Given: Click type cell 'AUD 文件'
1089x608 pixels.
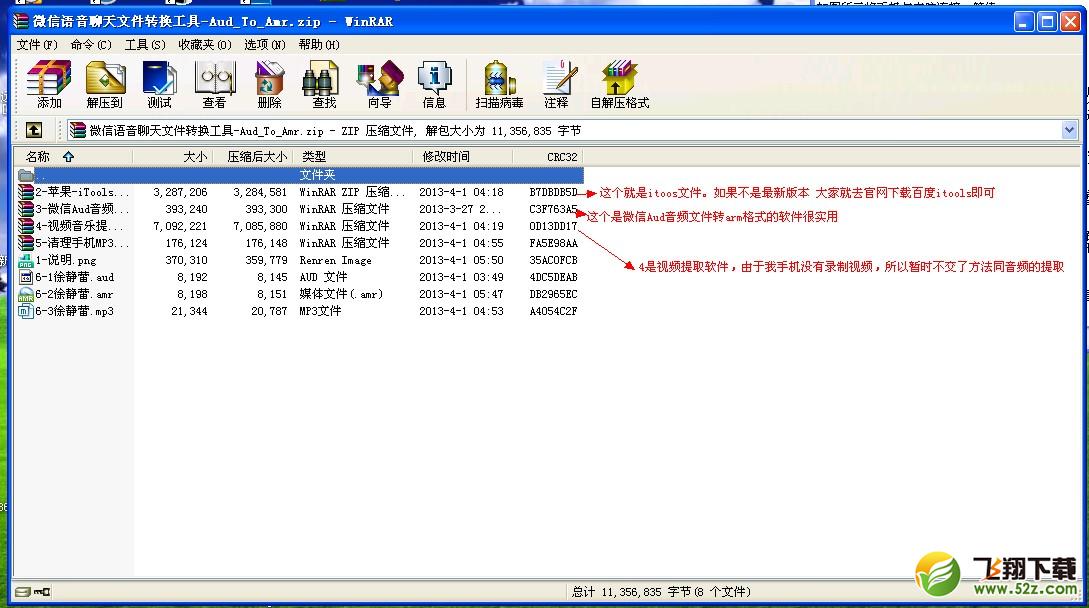Looking at the screenshot, I should pyautogui.click(x=323, y=277).
